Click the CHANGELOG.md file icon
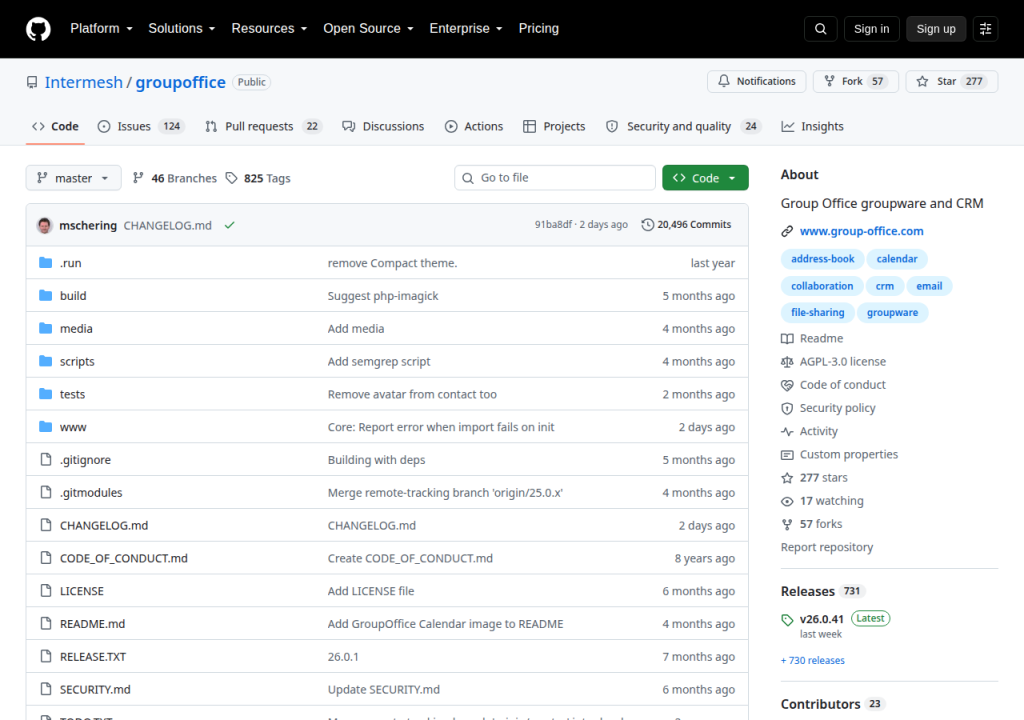Screen dimensions: 1024x720 click(x=46, y=525)
